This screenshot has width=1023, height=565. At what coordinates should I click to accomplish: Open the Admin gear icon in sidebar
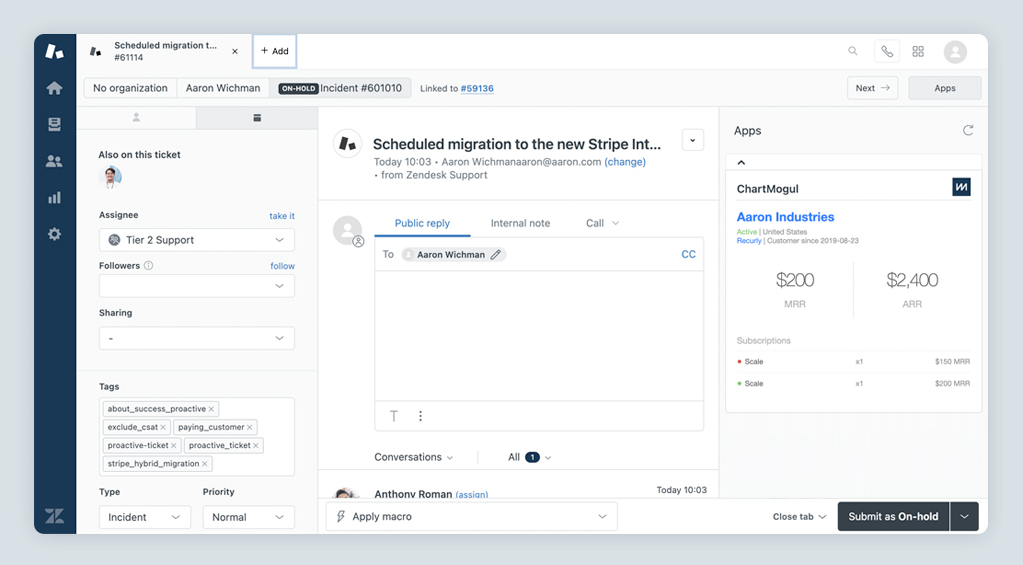(54, 234)
